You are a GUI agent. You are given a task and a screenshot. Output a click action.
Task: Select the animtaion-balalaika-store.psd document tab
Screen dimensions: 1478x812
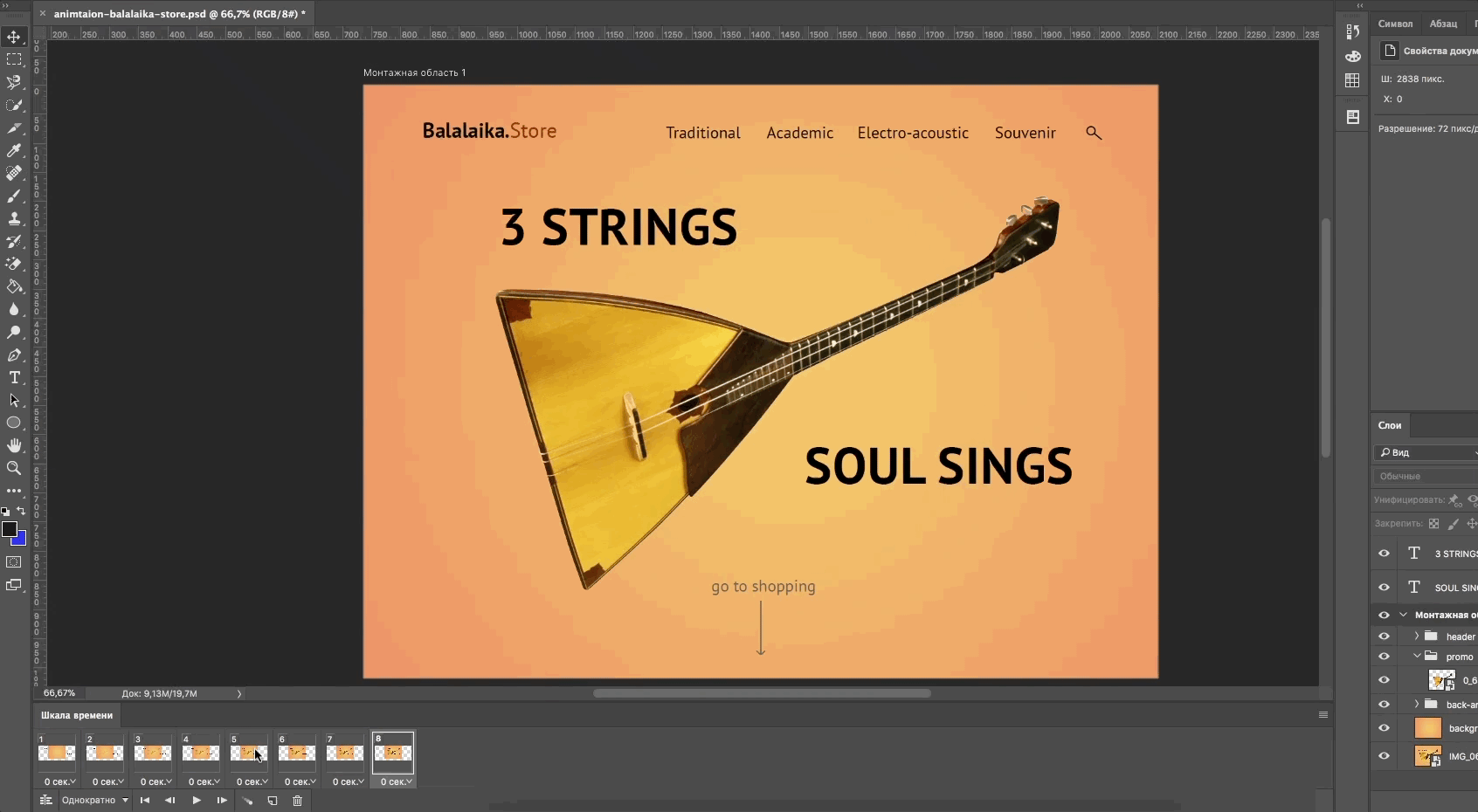click(x=179, y=14)
